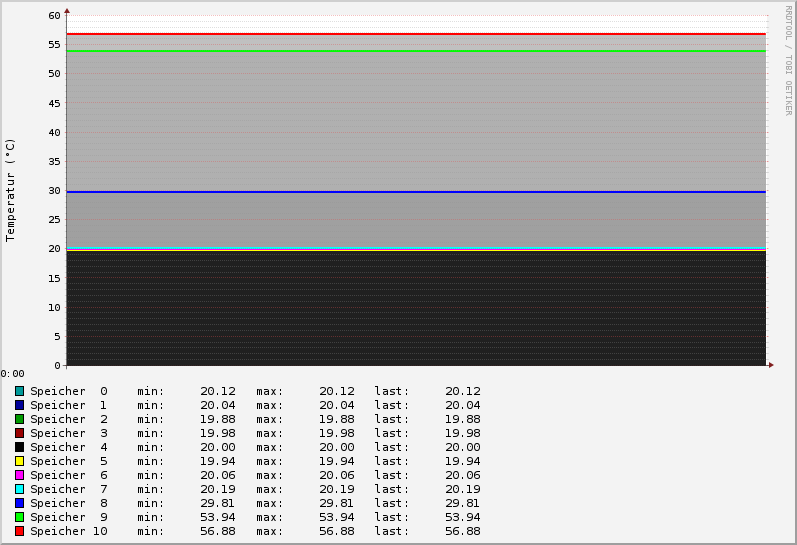Click the magenta Speicher 6 legend swatch
797x545 pixels.
point(19,475)
